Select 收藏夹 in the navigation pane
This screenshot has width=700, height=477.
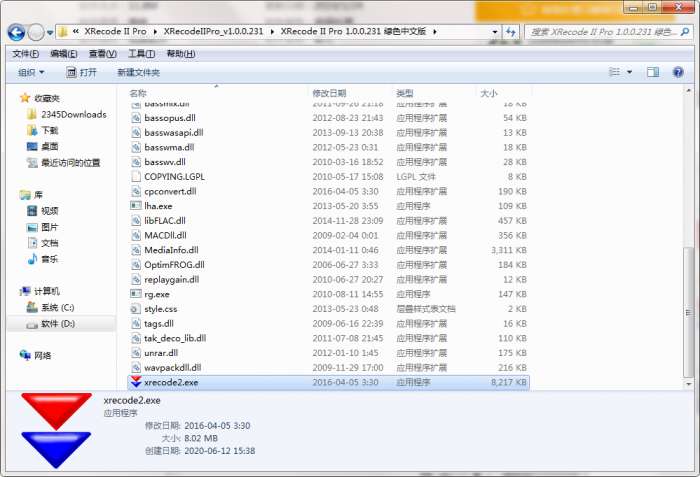click(47, 98)
